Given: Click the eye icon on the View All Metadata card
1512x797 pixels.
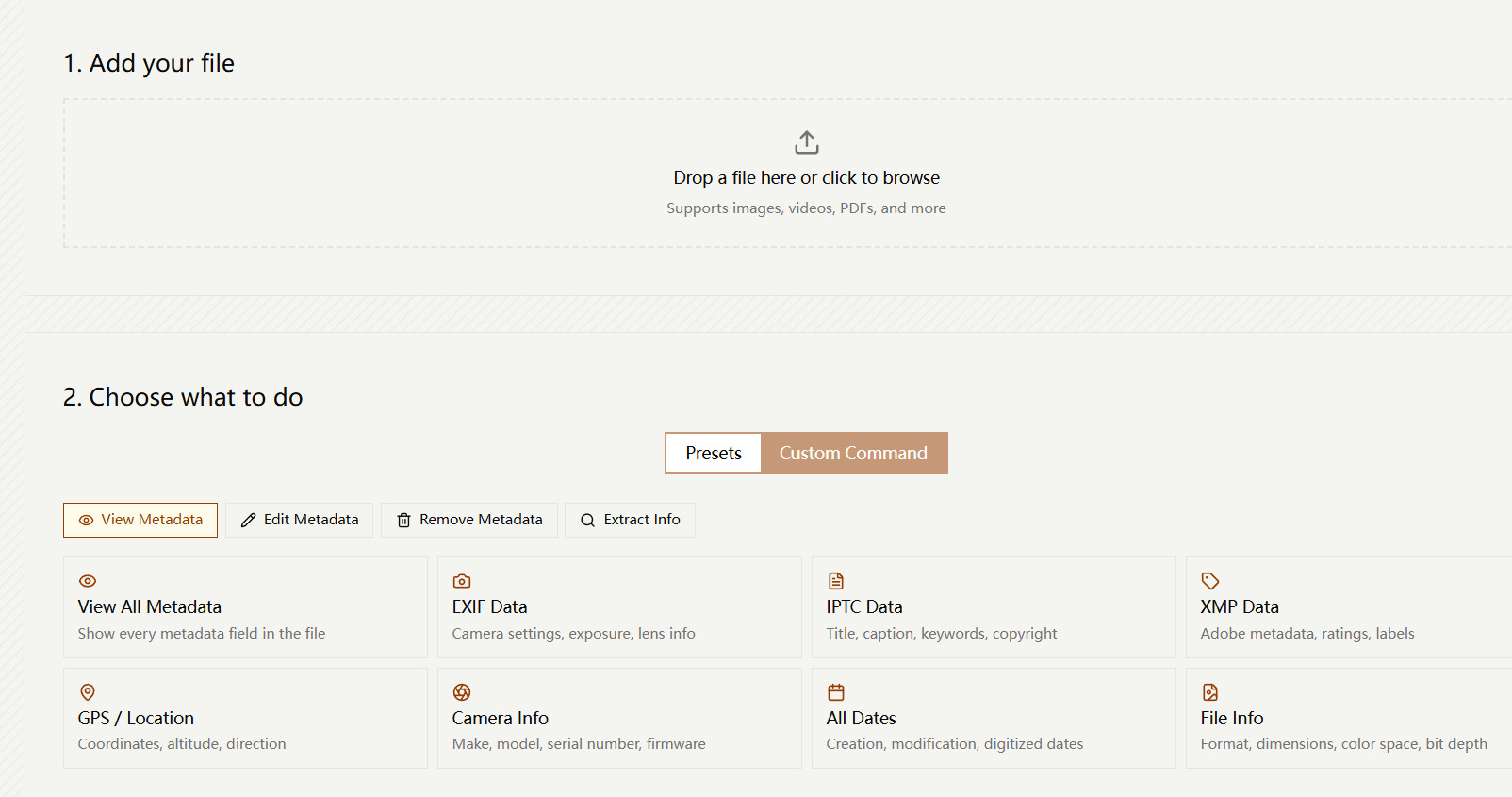Looking at the screenshot, I should pos(88,581).
